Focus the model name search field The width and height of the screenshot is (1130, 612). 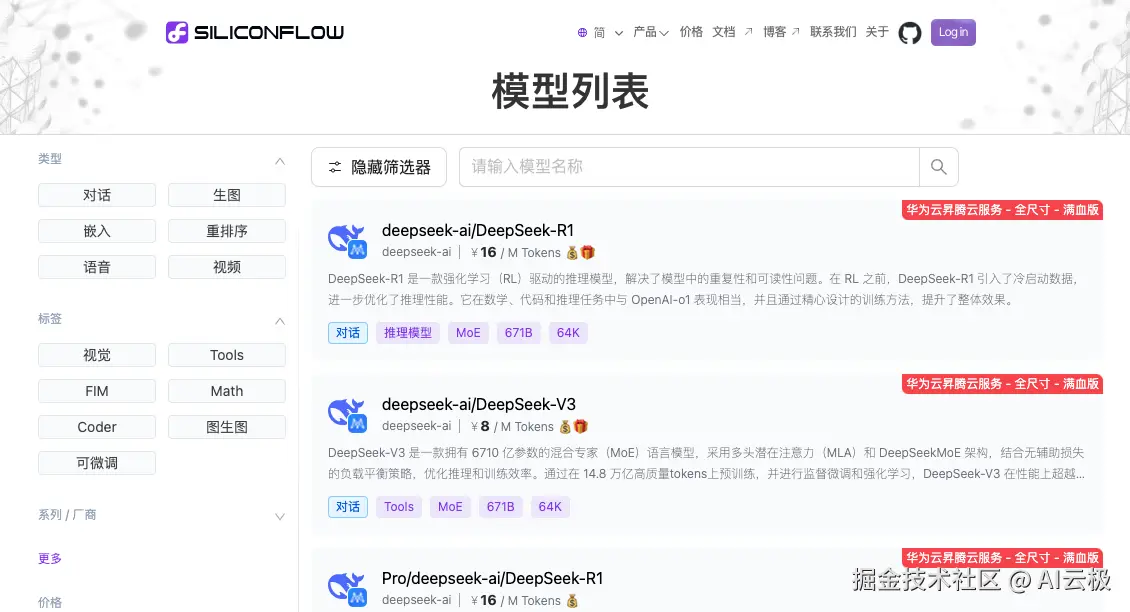point(689,167)
